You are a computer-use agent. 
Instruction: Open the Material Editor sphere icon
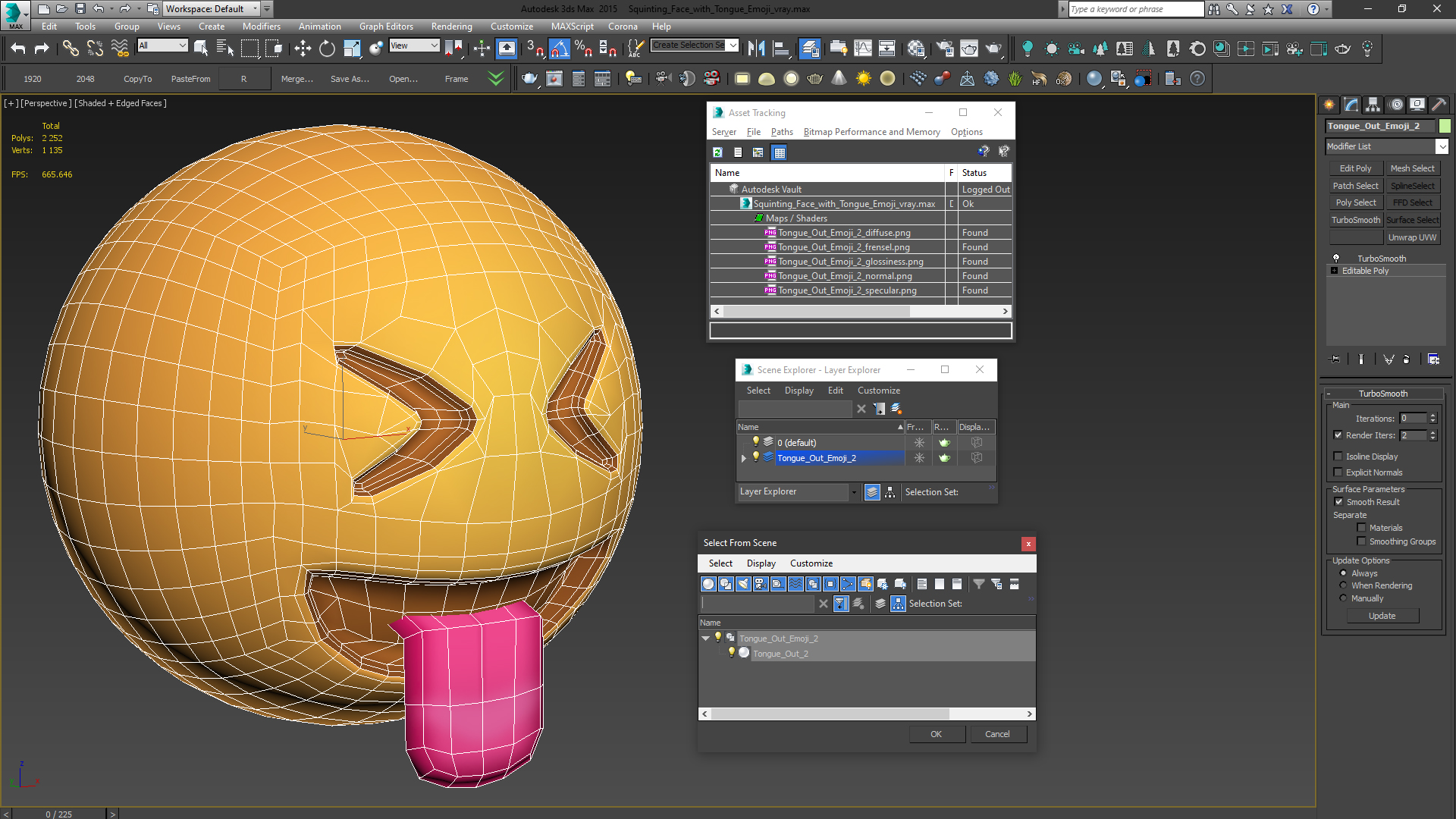(x=916, y=49)
